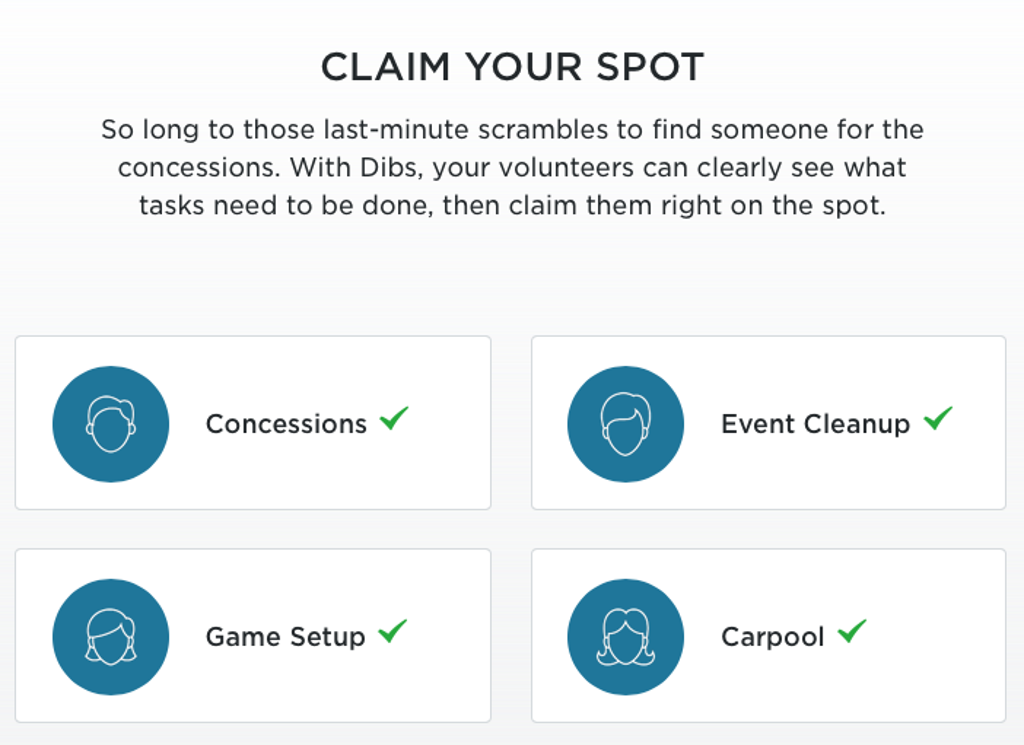Toggle the green checkmark beside Concessions
The width and height of the screenshot is (1024, 745).
tap(394, 418)
